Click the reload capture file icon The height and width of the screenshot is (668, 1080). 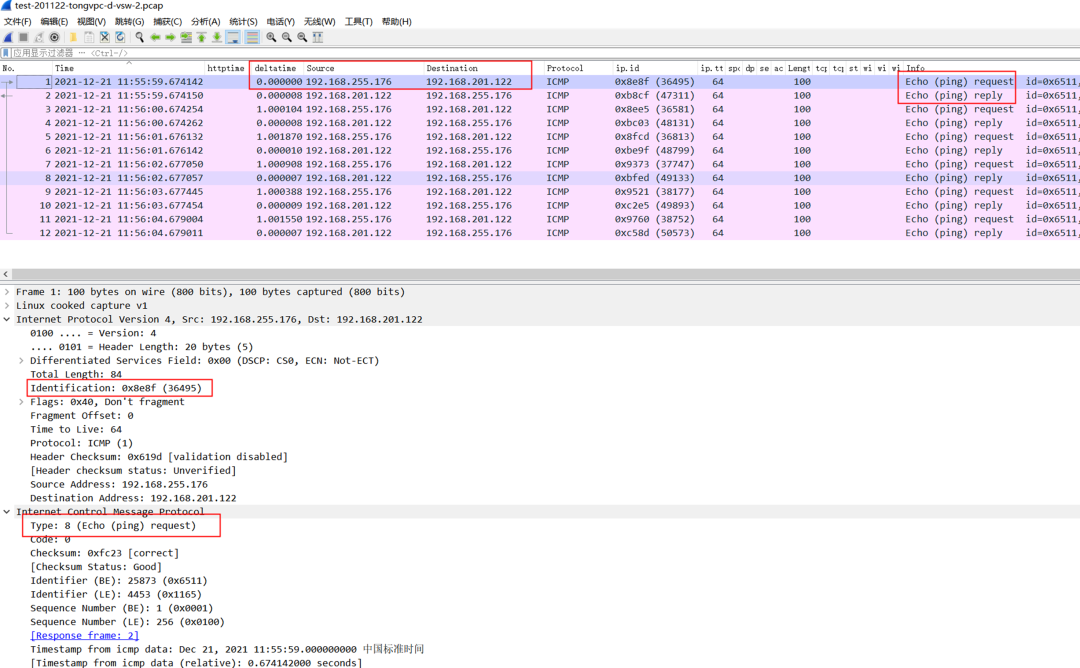[x=120, y=37]
